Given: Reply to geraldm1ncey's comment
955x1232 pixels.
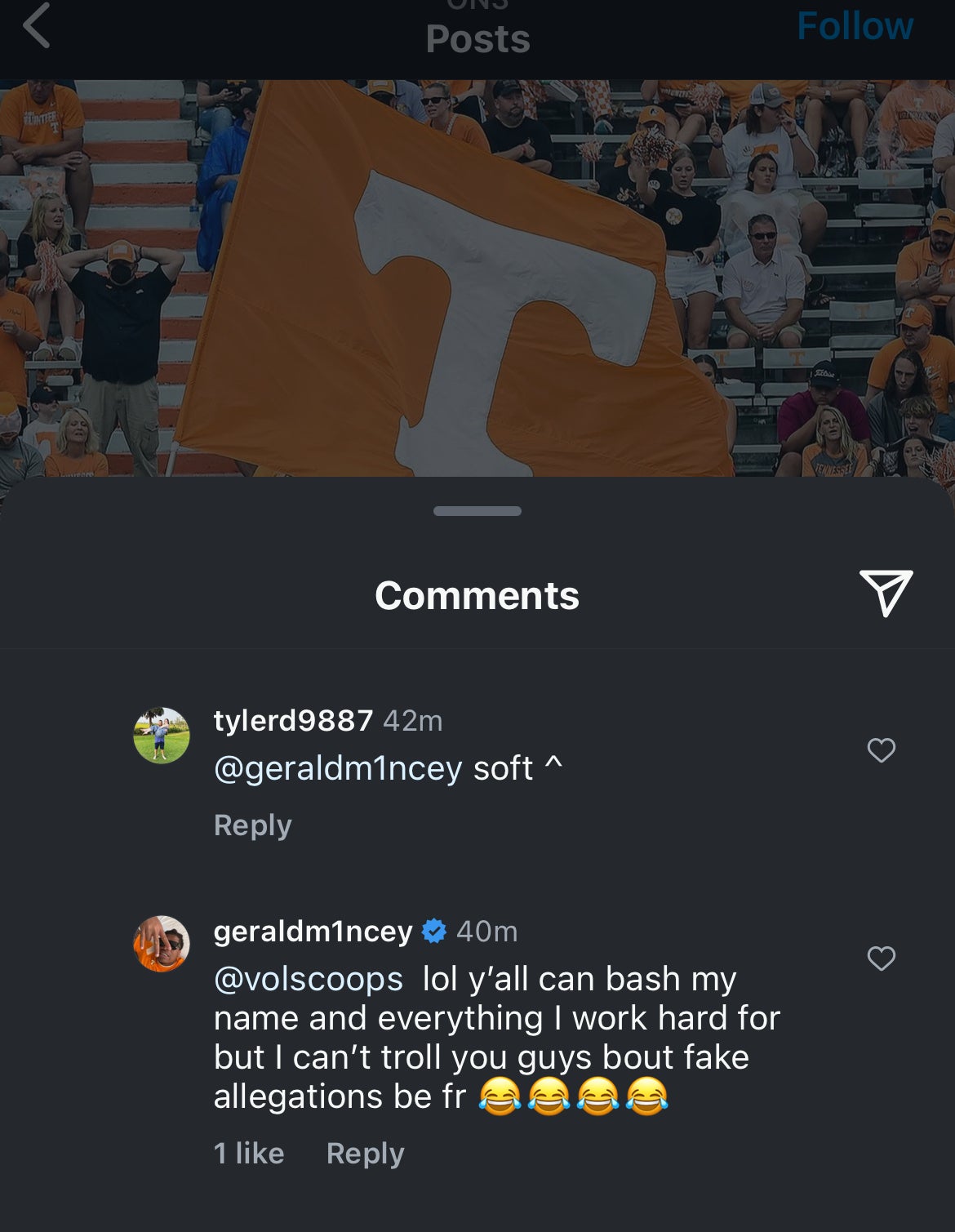Looking at the screenshot, I should pos(365,1154).
